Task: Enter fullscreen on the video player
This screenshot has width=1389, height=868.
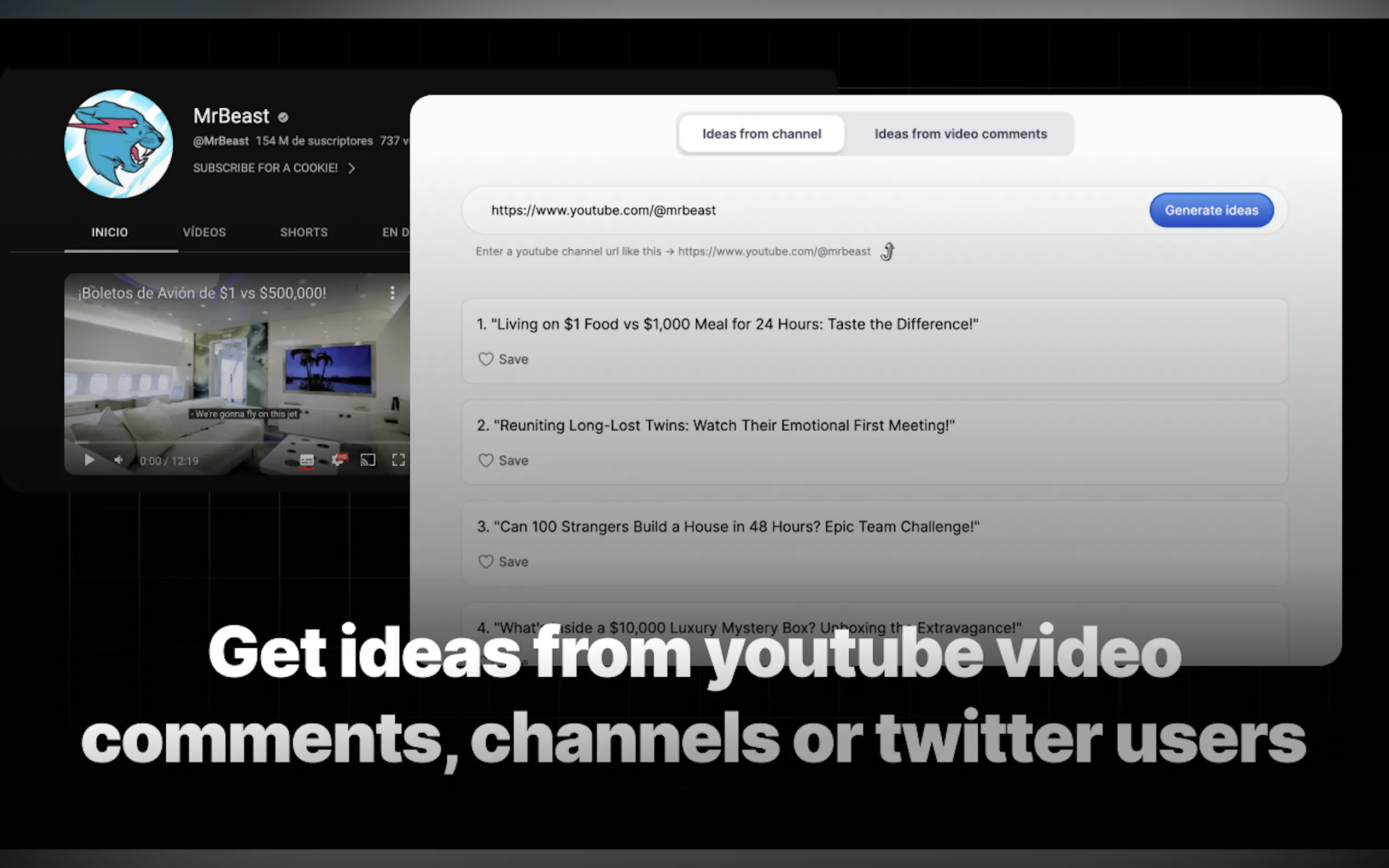Action: point(398,460)
